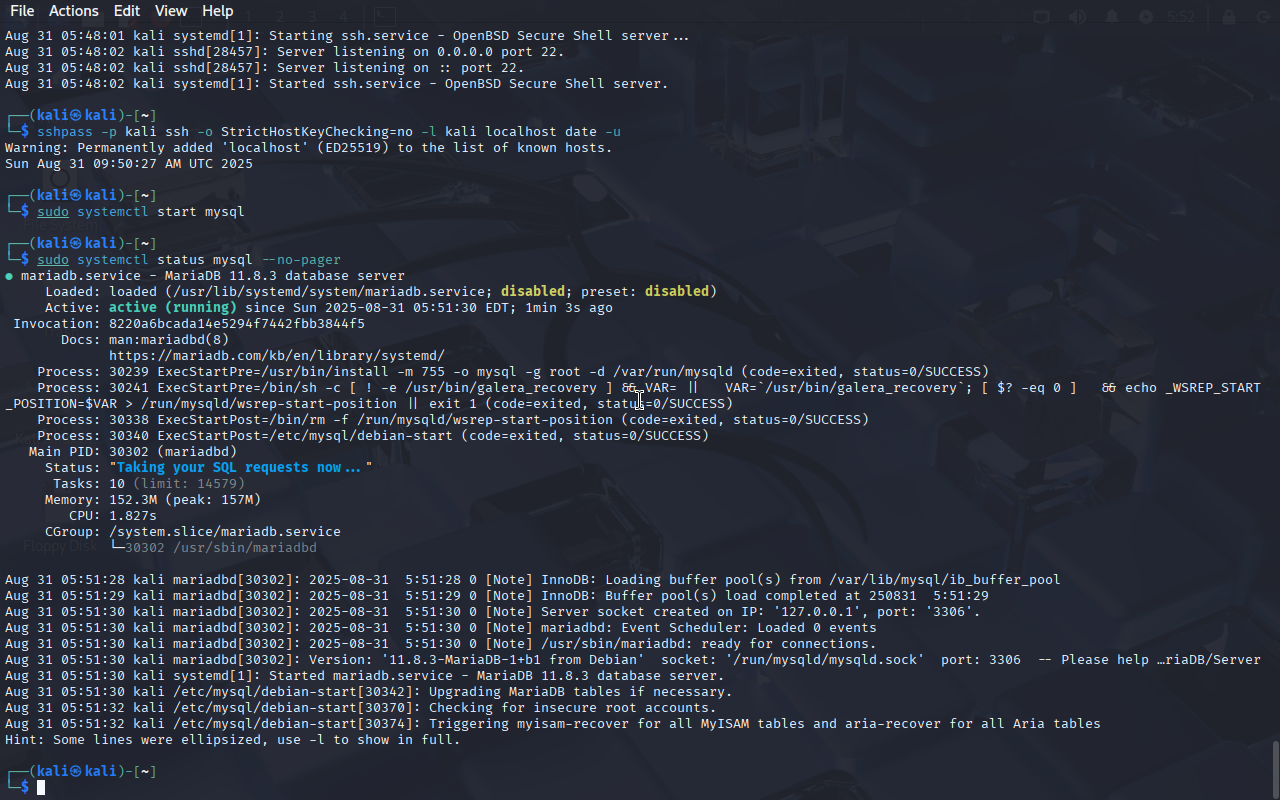
Task: Click the 'Memory: 152.3M (peak: 157M)' line
Action: [x=153, y=500]
